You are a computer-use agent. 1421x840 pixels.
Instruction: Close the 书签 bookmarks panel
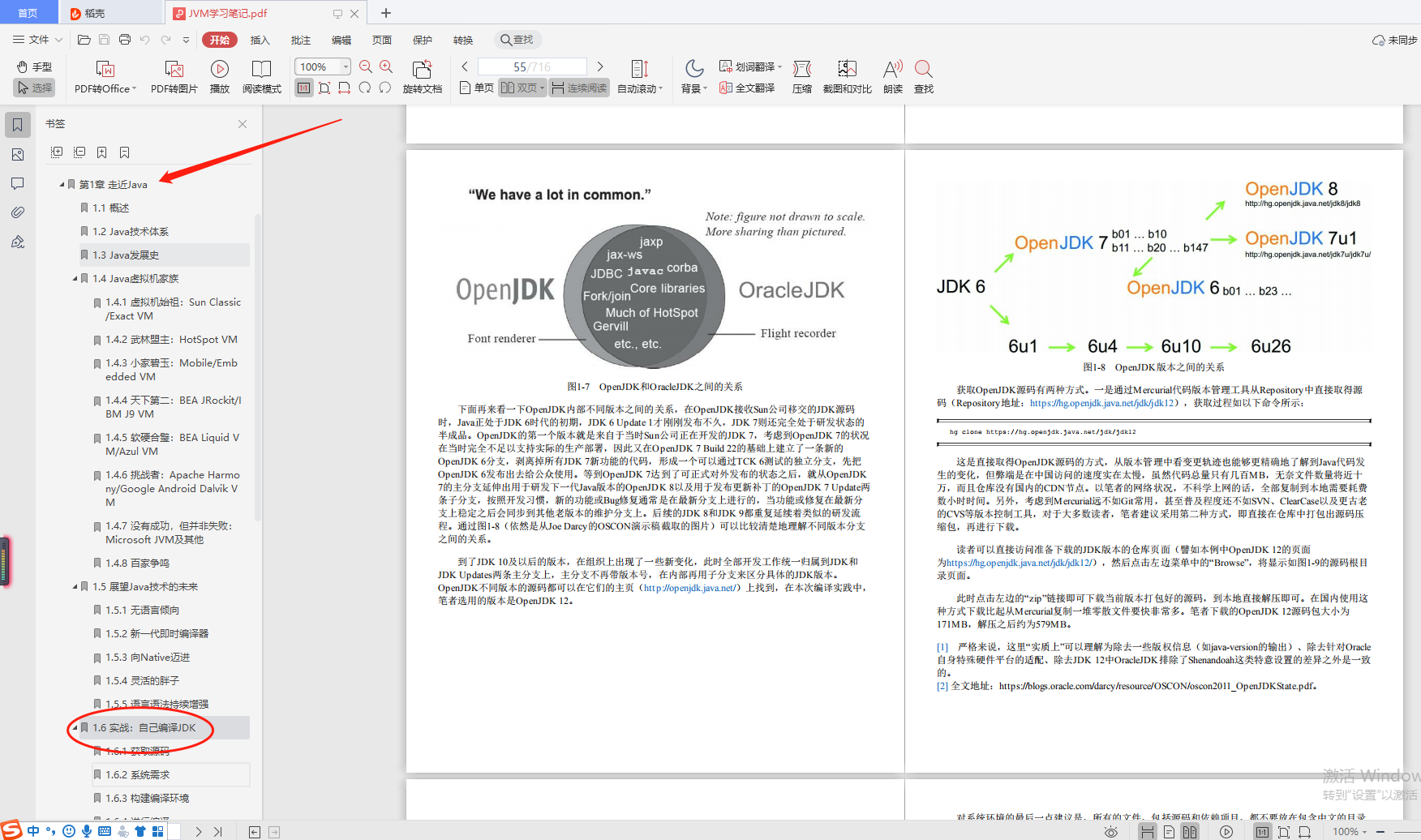point(243,124)
